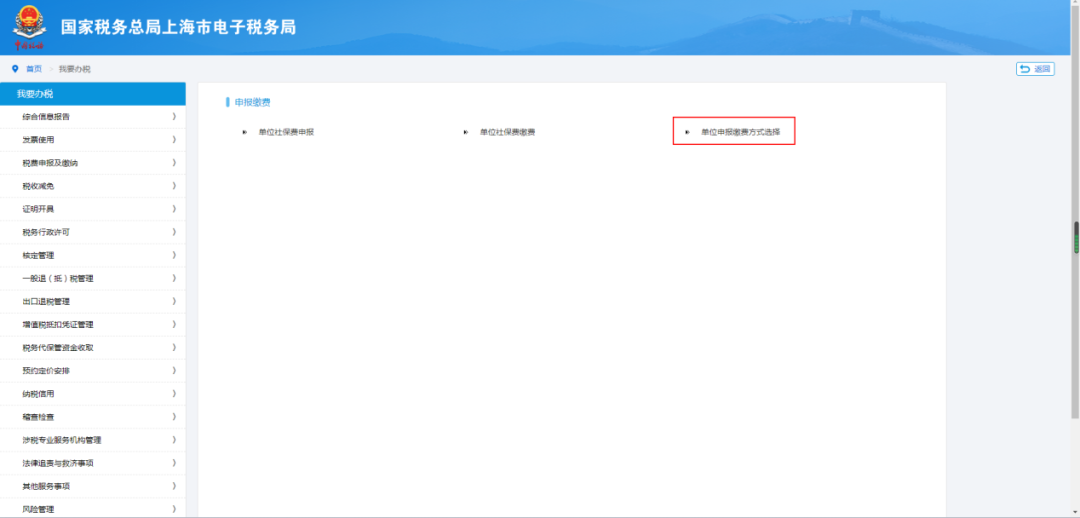Click the arrow icon beside 单位申报缴费方式选择

tap(687, 132)
